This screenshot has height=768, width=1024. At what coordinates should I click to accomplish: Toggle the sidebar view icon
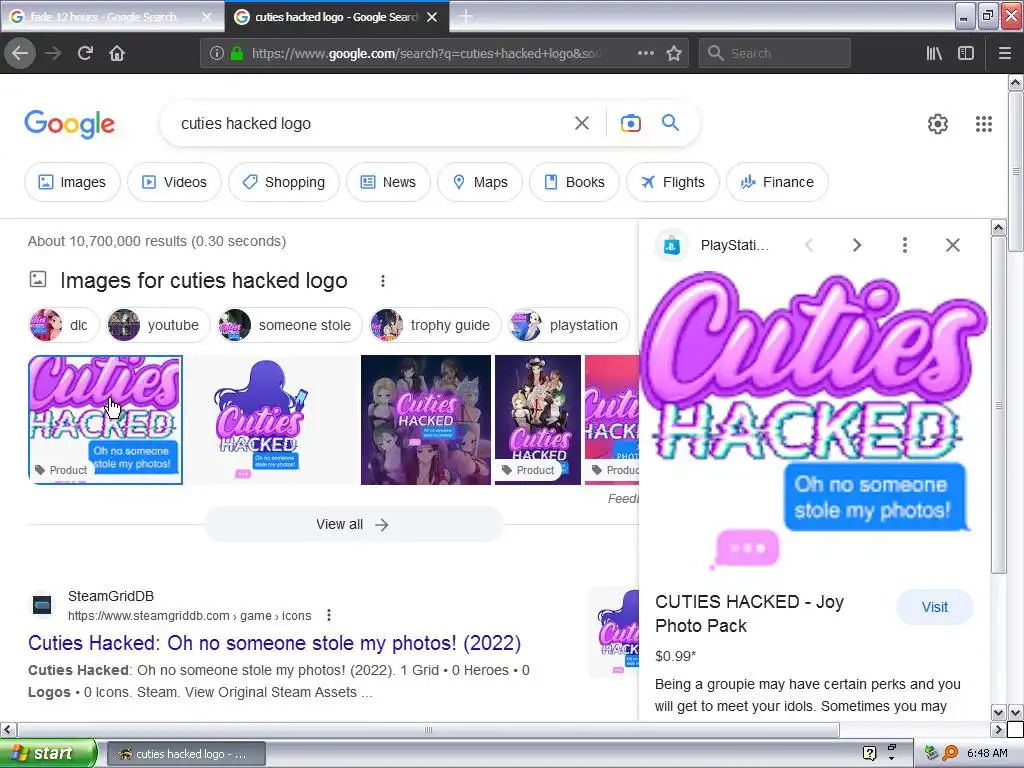click(x=966, y=53)
